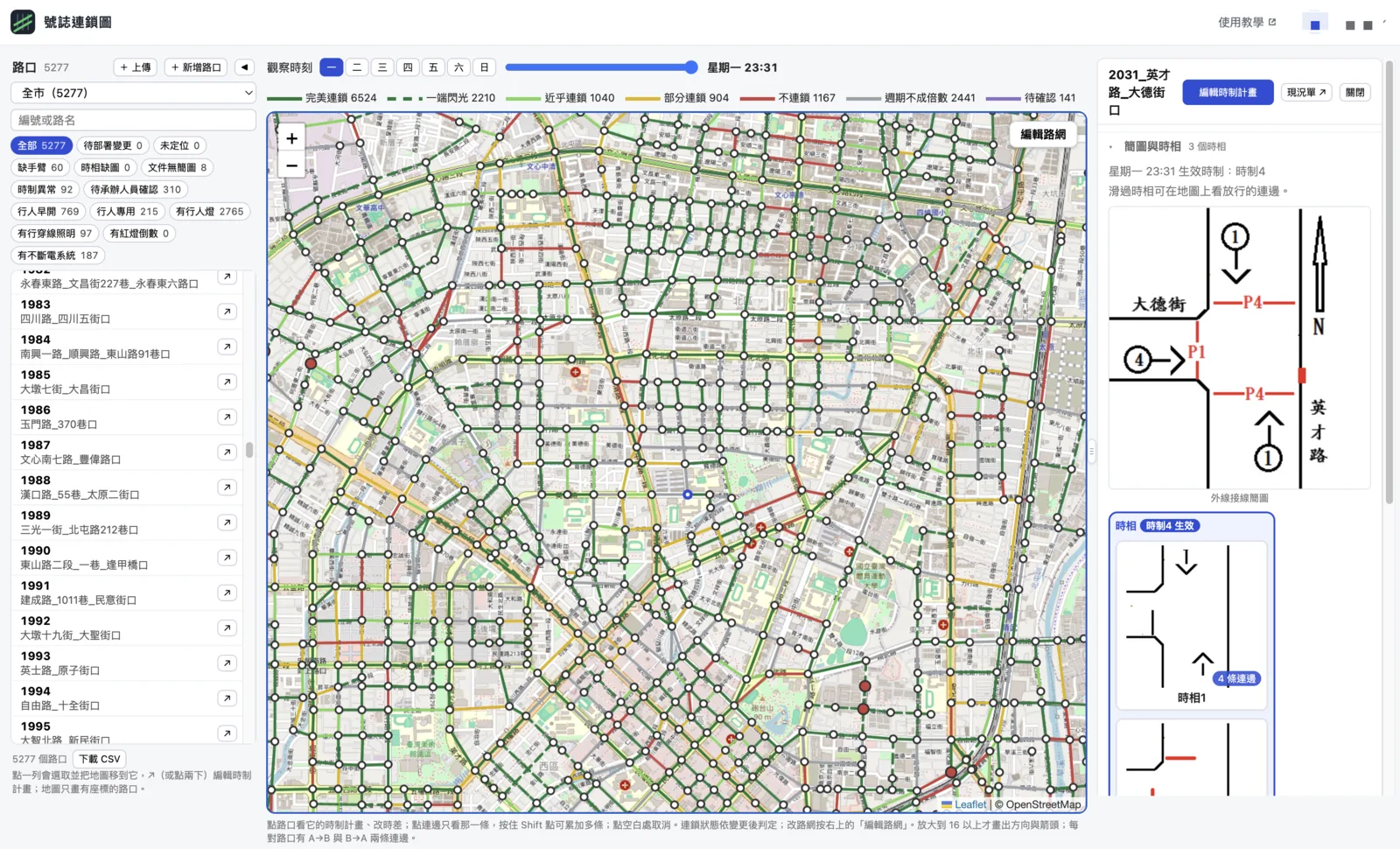
Task: Select Friday (五) observation day
Action: tap(433, 67)
